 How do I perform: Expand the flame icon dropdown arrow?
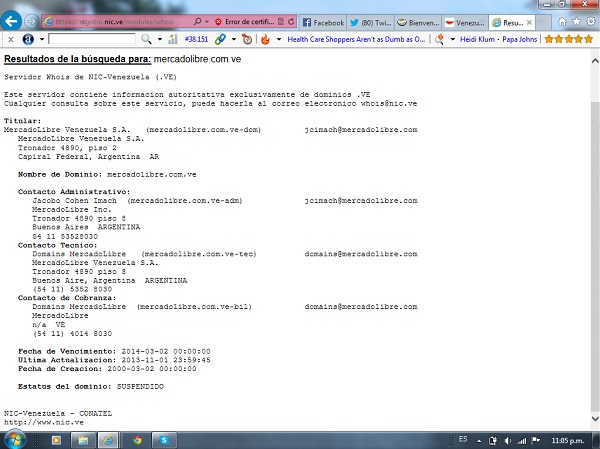279,39
